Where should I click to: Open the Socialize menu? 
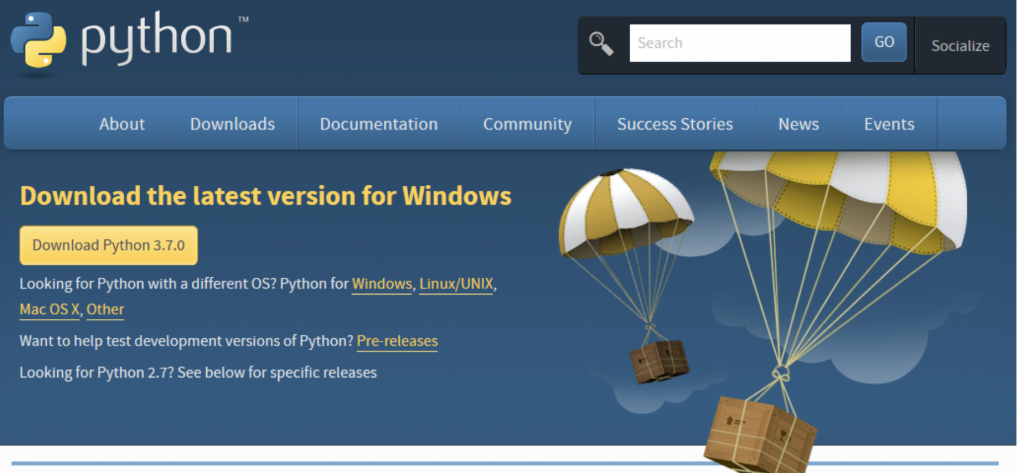point(960,46)
